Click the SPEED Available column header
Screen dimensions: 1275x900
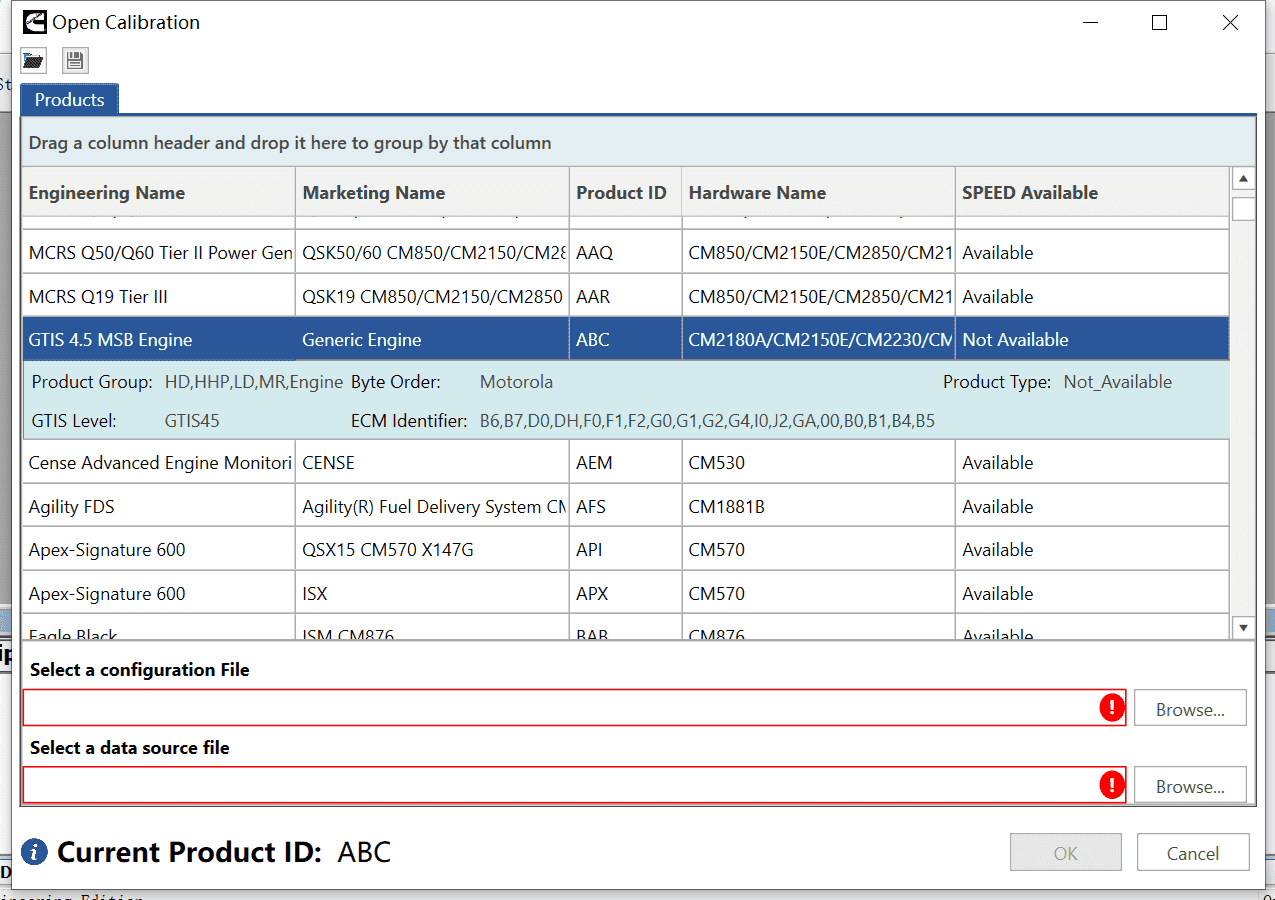(1092, 193)
